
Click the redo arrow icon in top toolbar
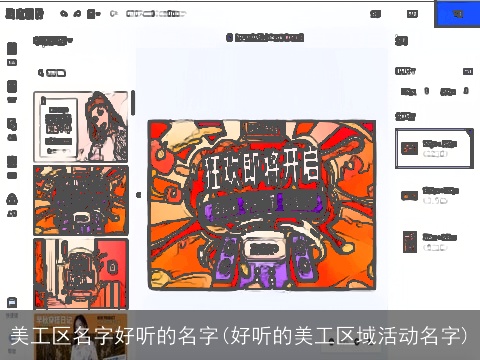pyautogui.click(x=77, y=14)
